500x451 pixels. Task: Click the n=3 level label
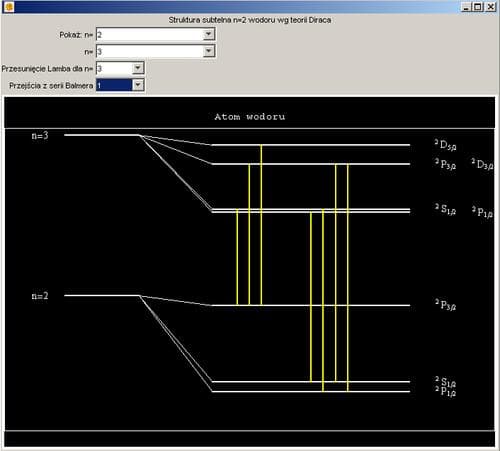click(40, 135)
